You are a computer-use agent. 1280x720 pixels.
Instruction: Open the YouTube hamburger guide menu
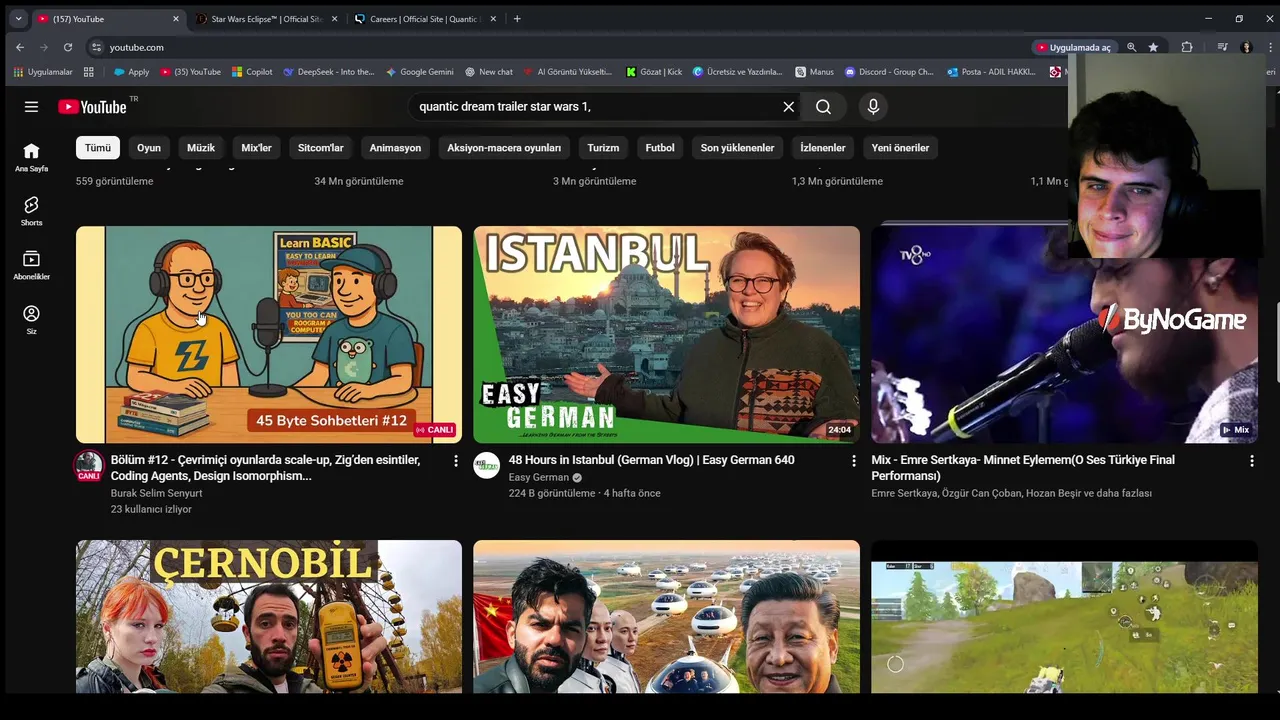click(x=31, y=107)
